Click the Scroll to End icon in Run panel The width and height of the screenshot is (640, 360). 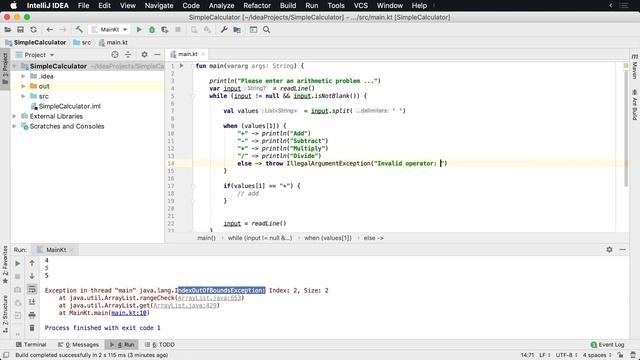(x=32, y=302)
